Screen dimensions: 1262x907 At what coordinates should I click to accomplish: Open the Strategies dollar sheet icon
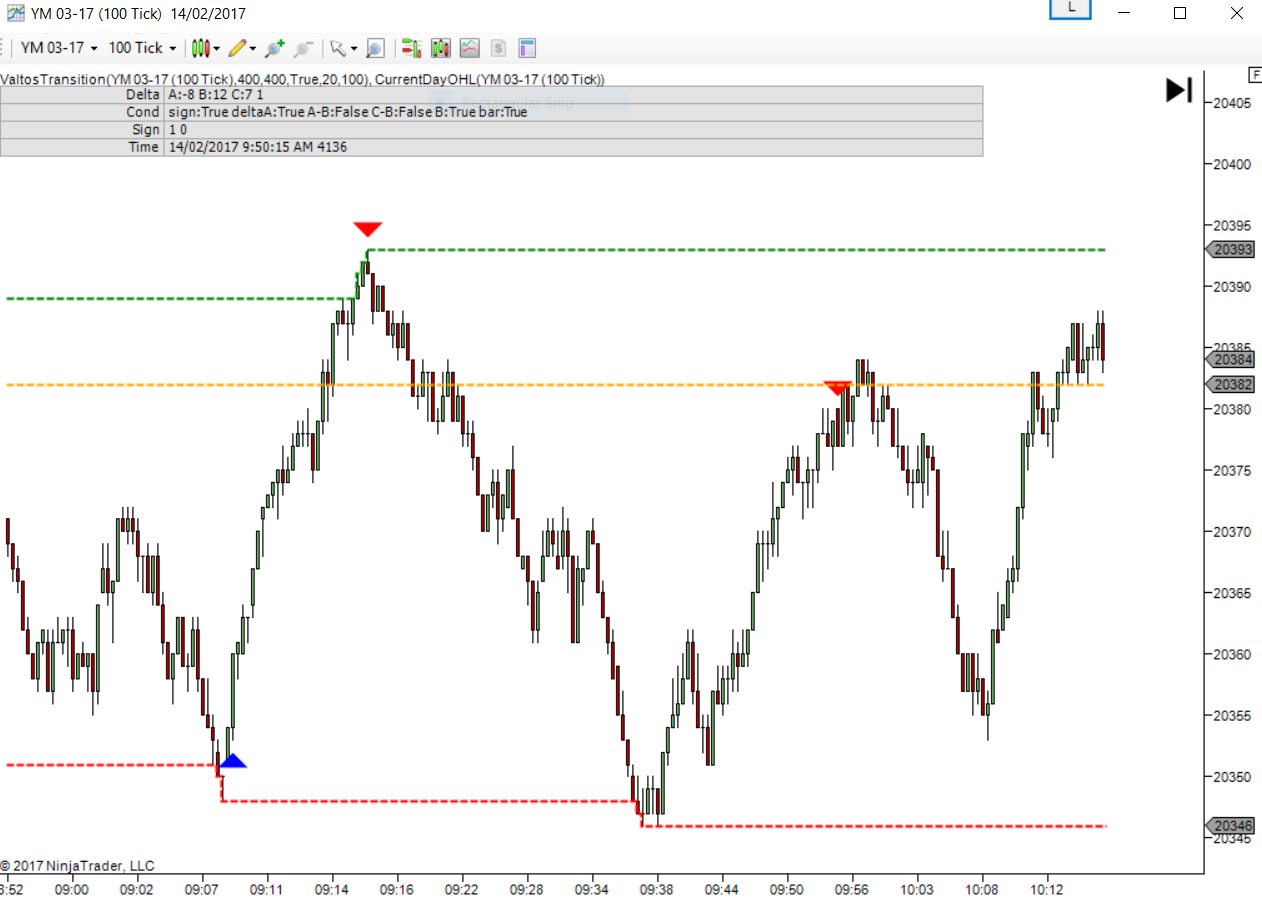tap(498, 48)
